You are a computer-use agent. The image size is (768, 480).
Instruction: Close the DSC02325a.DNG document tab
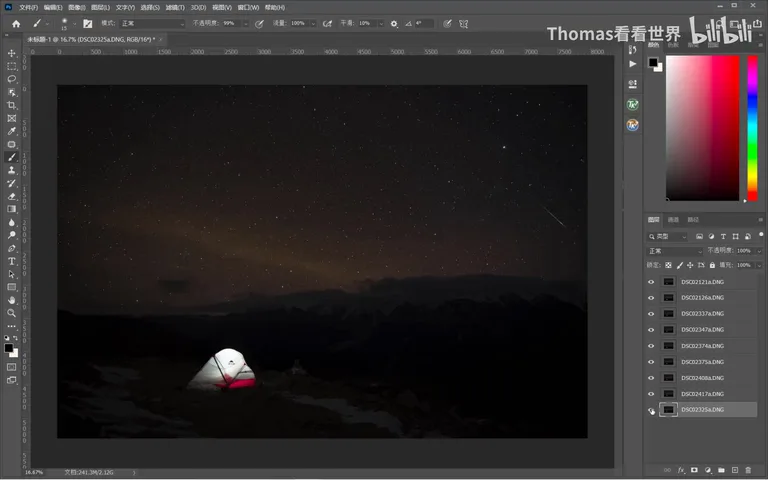click(x=161, y=40)
